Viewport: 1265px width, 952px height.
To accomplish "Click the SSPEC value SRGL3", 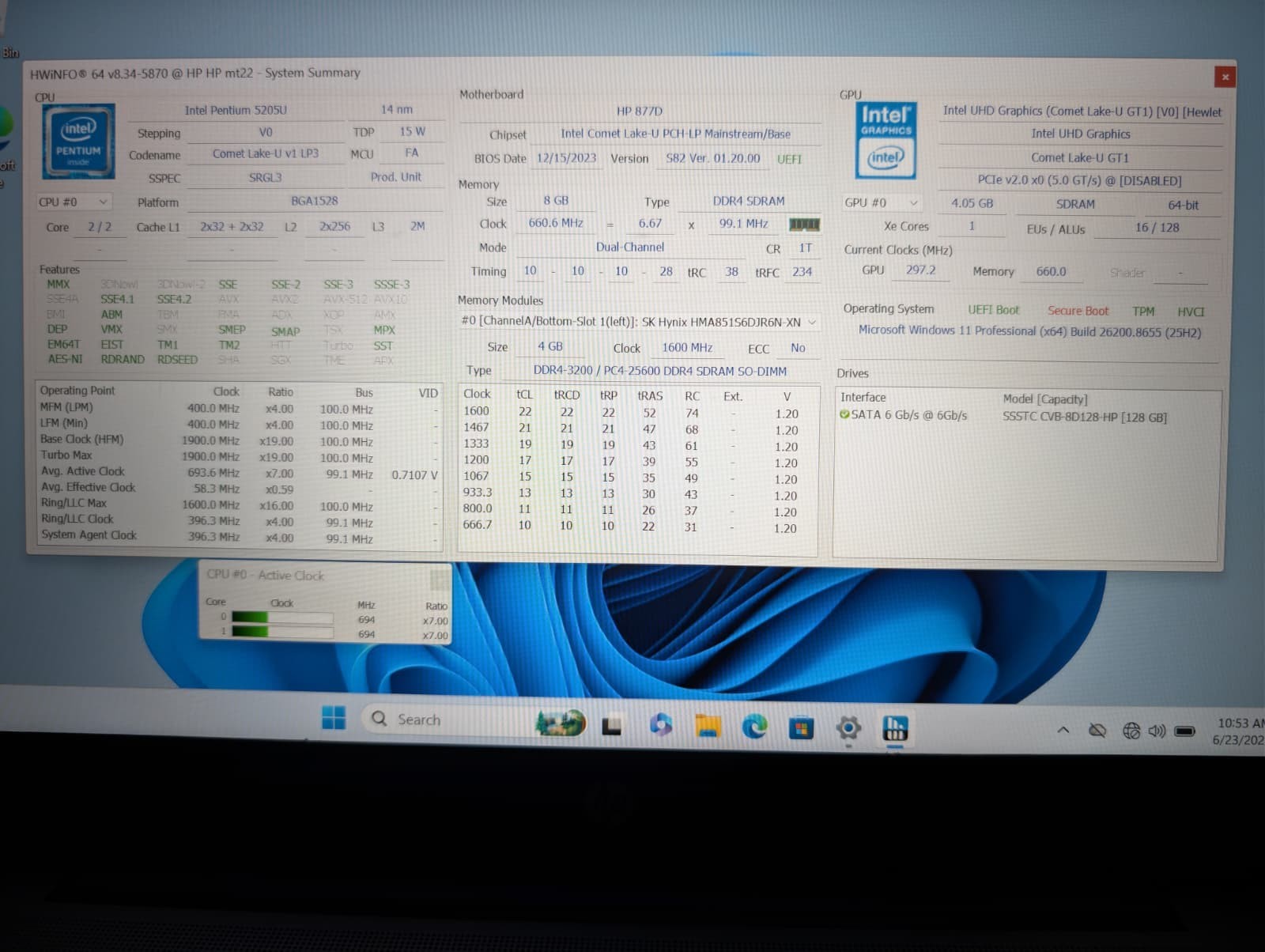I will (x=266, y=177).
